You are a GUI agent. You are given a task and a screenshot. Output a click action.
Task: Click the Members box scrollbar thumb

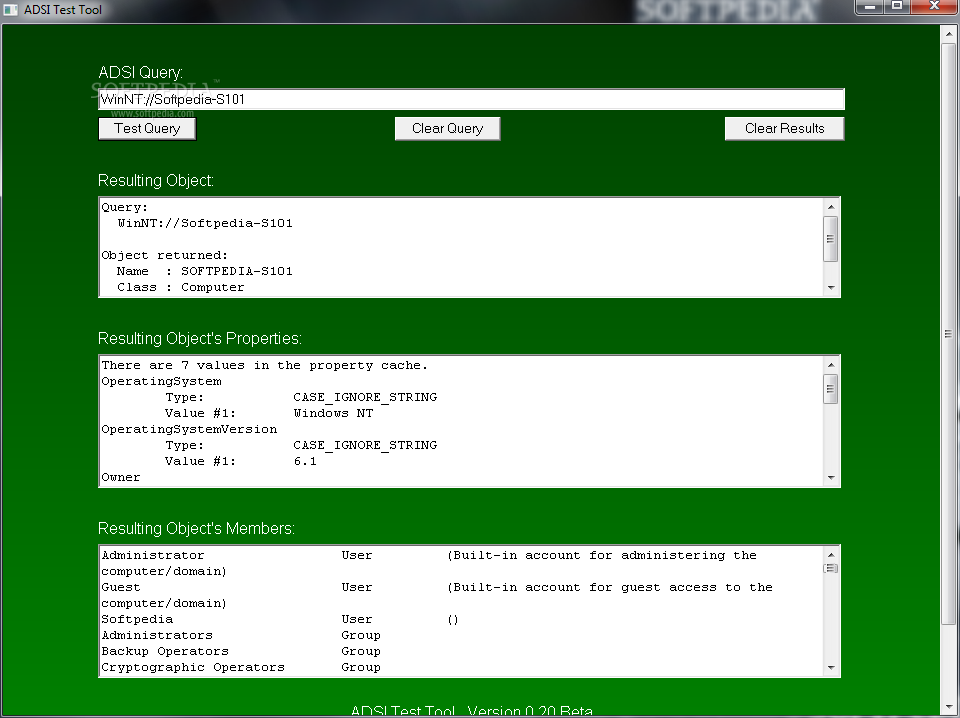point(831,568)
